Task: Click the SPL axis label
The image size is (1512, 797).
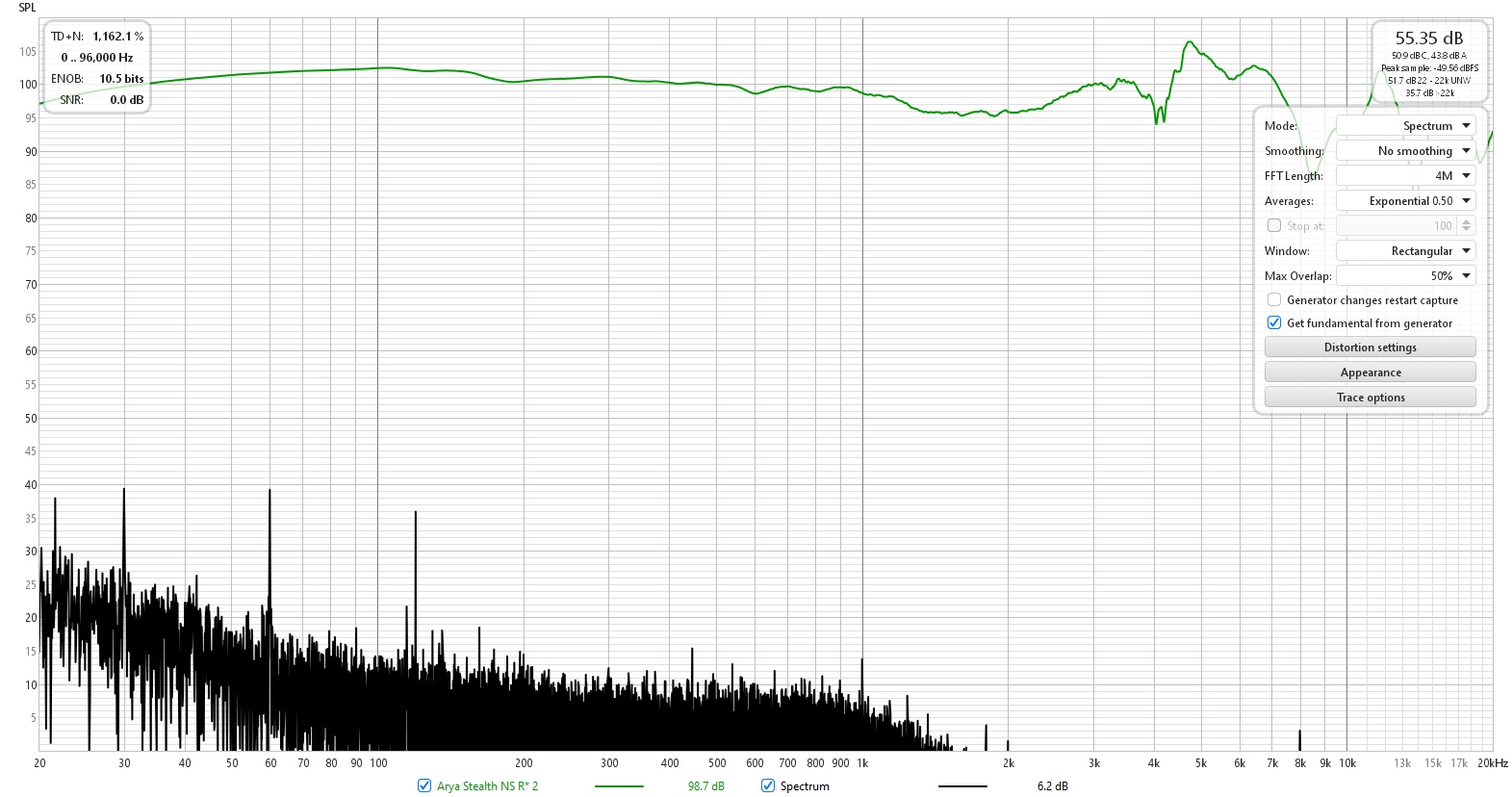Action: pyautogui.click(x=27, y=8)
